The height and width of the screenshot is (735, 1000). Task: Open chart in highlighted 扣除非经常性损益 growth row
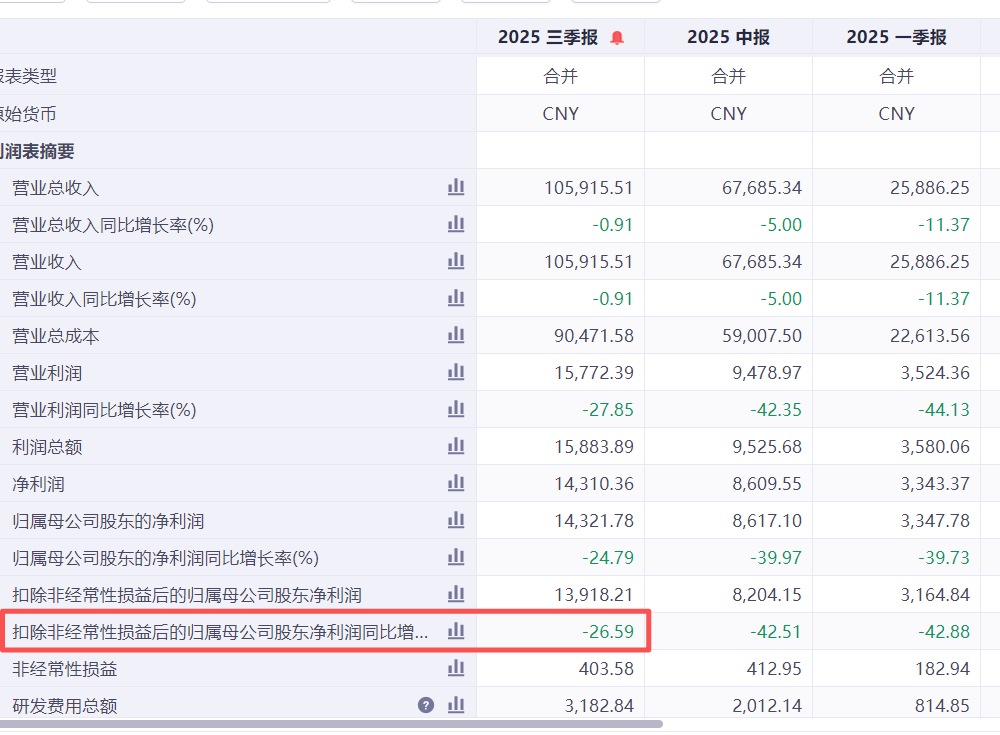click(x=456, y=631)
